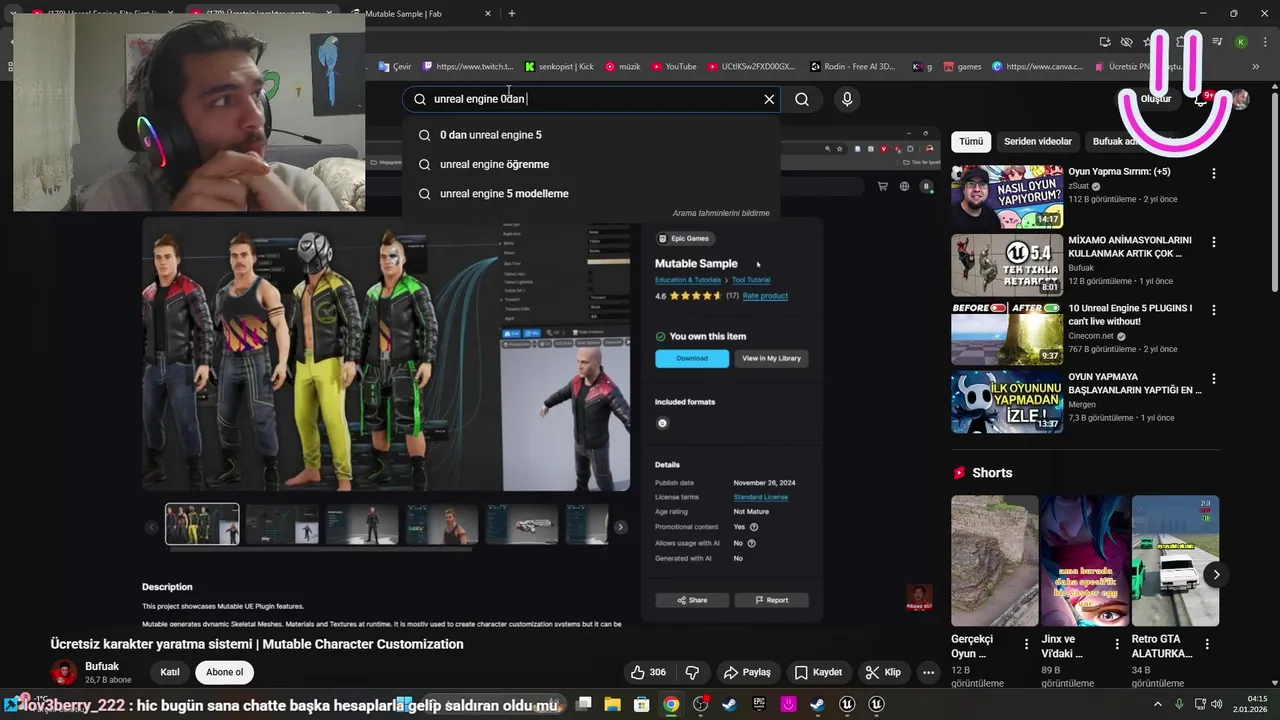
Task: Save the video with 'Kaydet'
Action: pos(820,672)
